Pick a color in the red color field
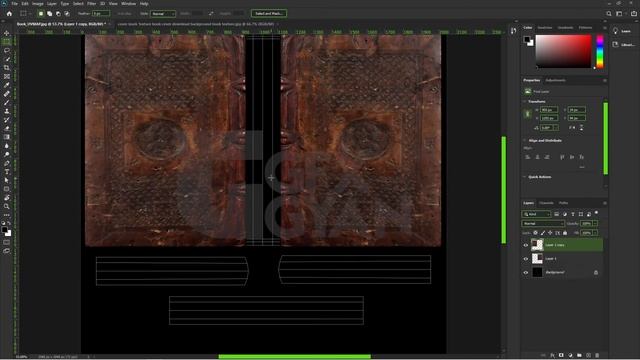The height and width of the screenshot is (360, 640). (563, 51)
